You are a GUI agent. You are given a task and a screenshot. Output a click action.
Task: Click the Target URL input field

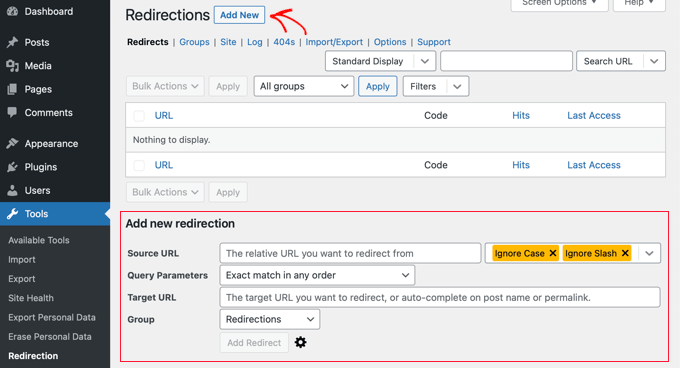[440, 297]
